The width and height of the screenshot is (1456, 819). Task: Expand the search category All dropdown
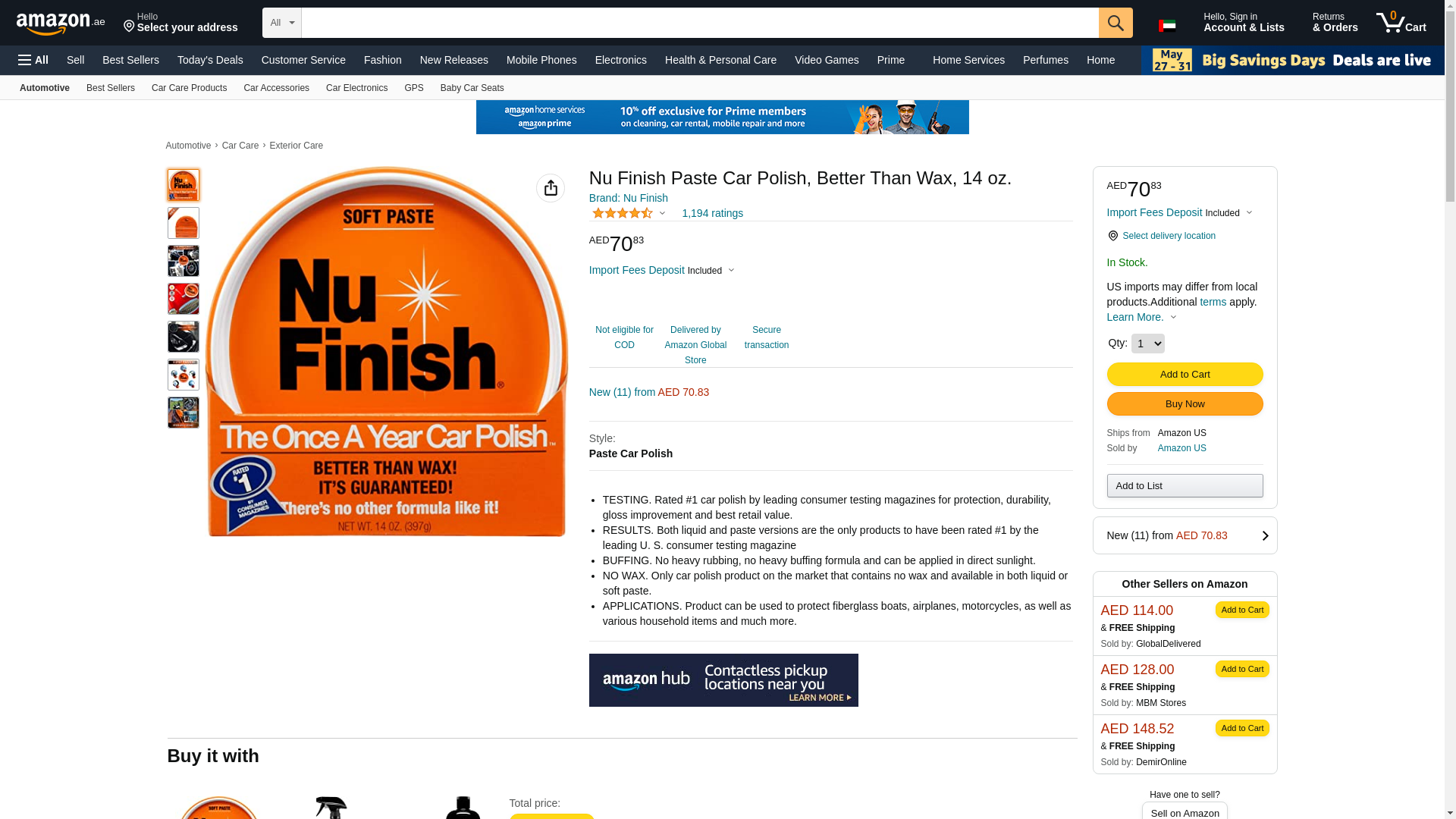(x=282, y=23)
